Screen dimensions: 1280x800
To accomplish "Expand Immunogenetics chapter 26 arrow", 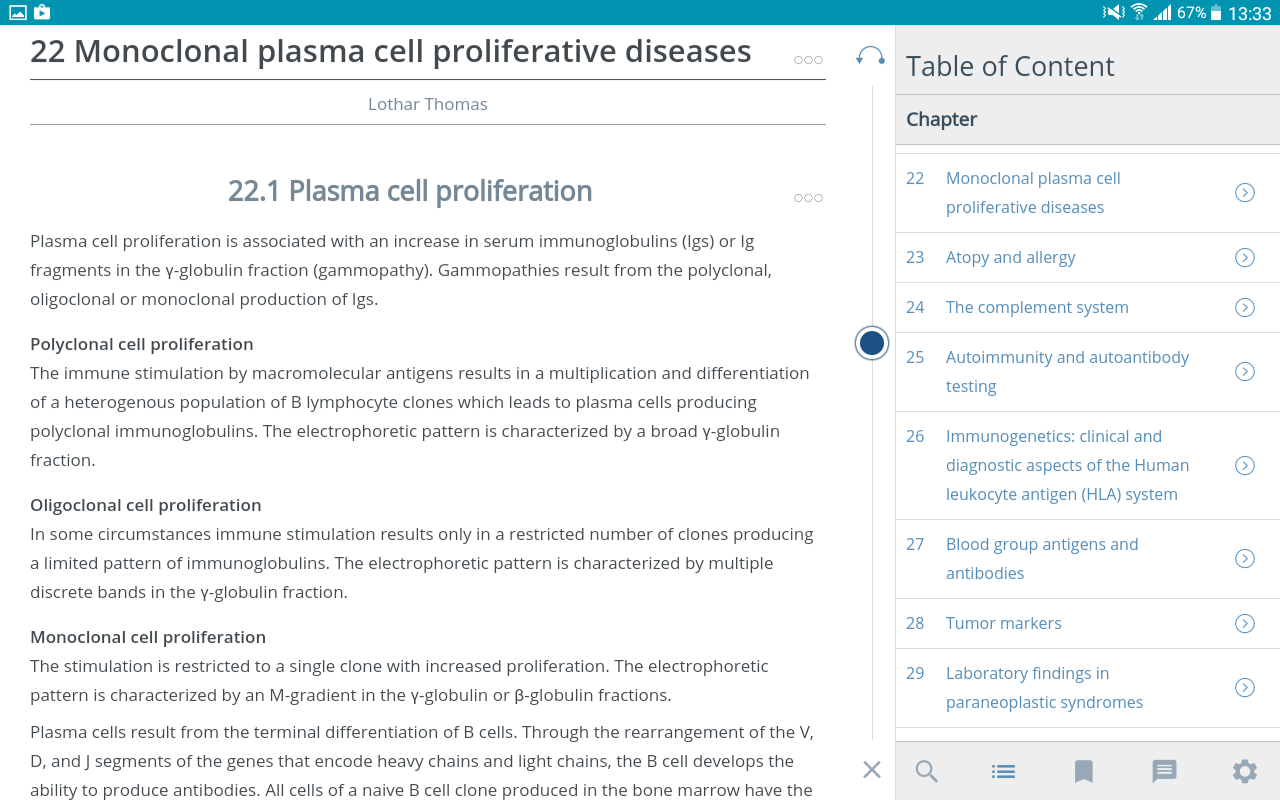I will coord(1245,466).
